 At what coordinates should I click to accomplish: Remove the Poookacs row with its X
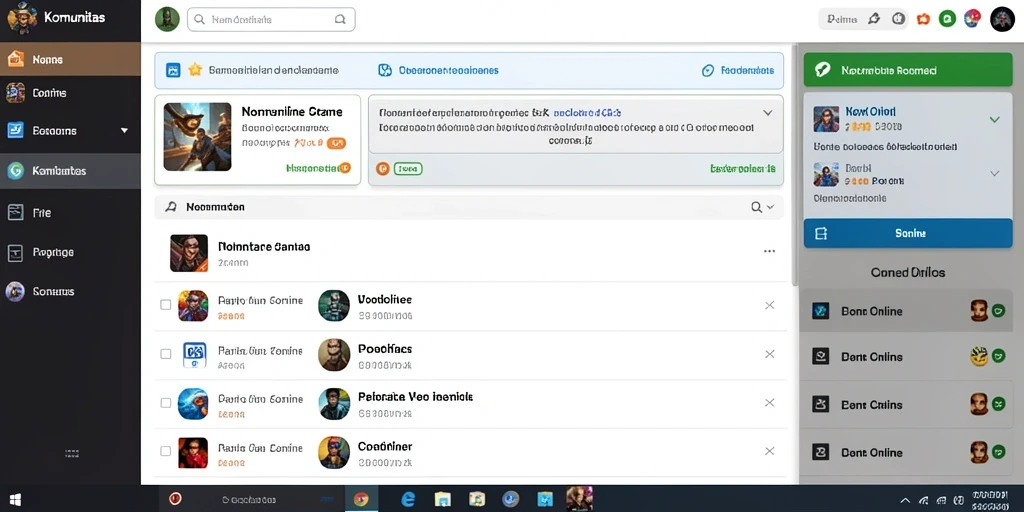click(770, 354)
